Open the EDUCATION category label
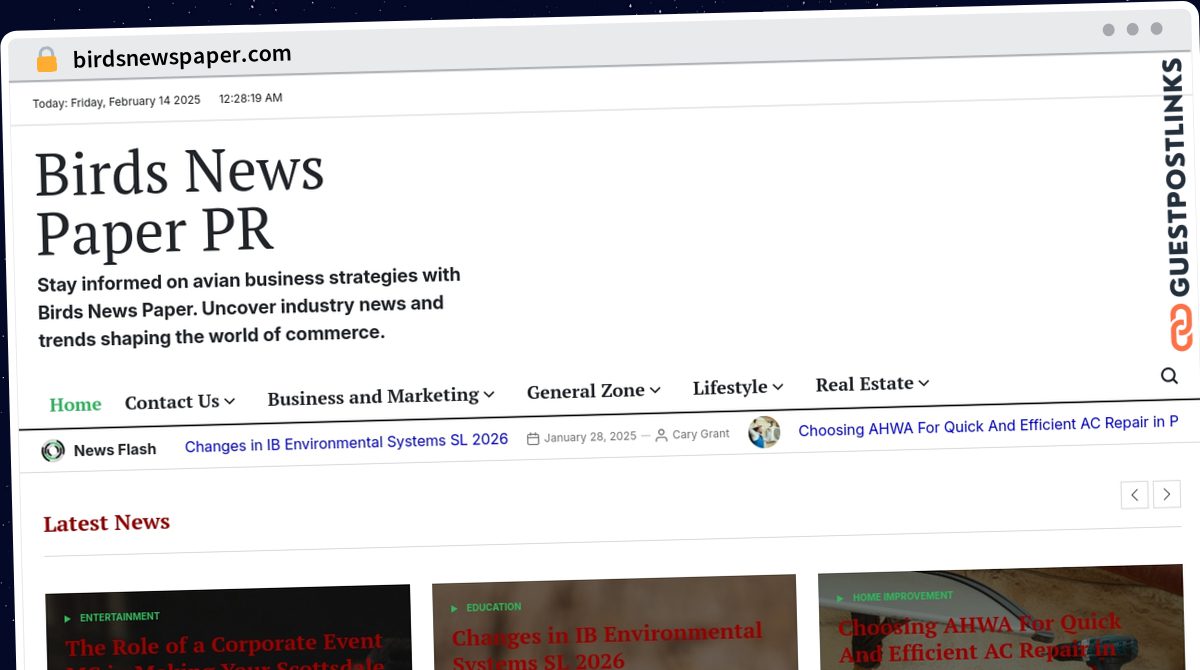Image resolution: width=1200 pixels, height=670 pixels. pyautogui.click(x=494, y=607)
